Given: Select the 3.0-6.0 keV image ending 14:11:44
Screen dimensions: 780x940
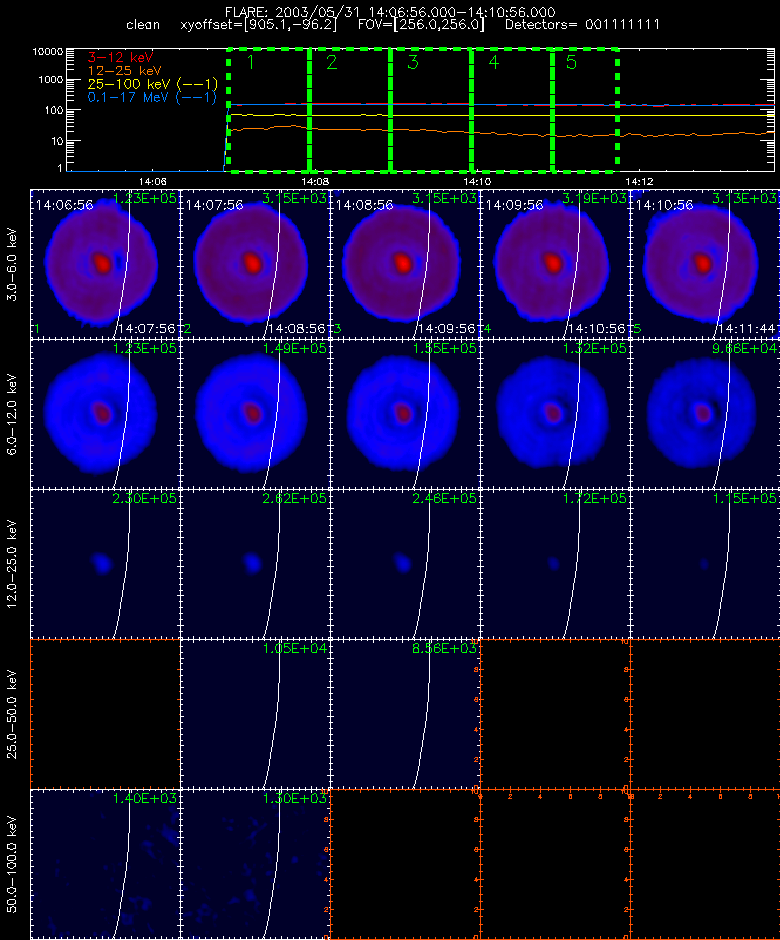Looking at the screenshot, I should [x=704, y=264].
